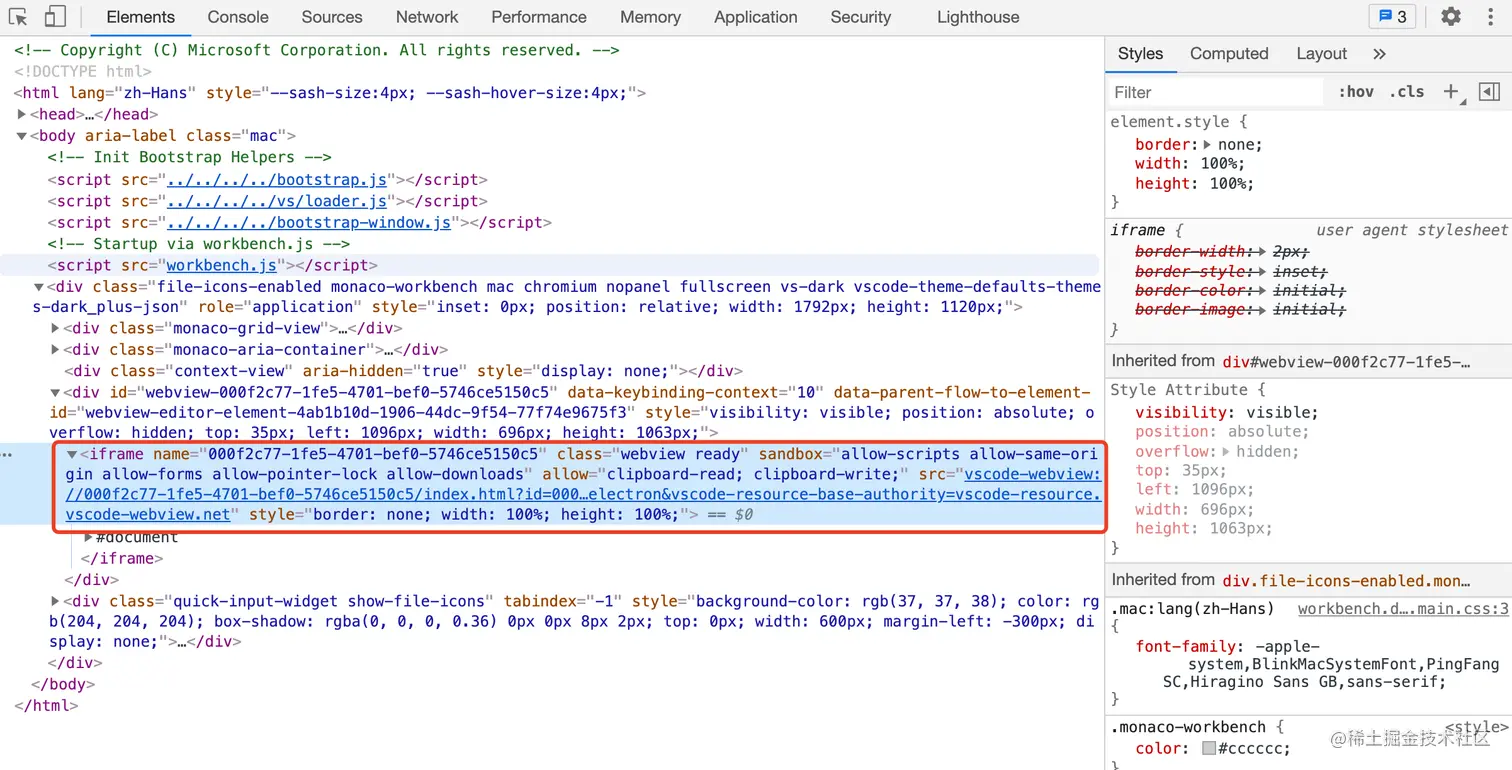
Task: Expand the #document node
Action: click(89, 538)
